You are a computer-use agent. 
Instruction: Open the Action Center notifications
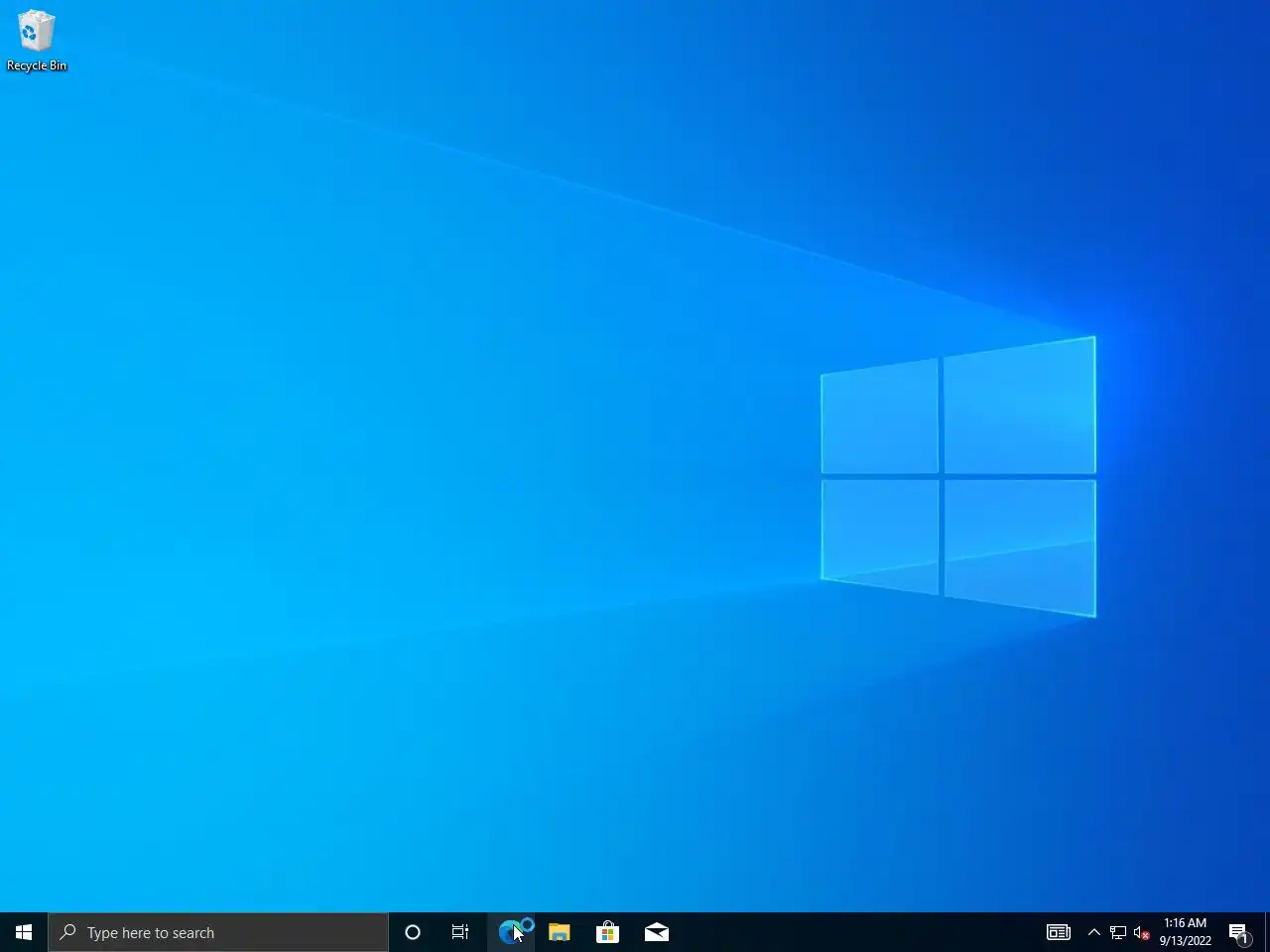click(x=1239, y=932)
